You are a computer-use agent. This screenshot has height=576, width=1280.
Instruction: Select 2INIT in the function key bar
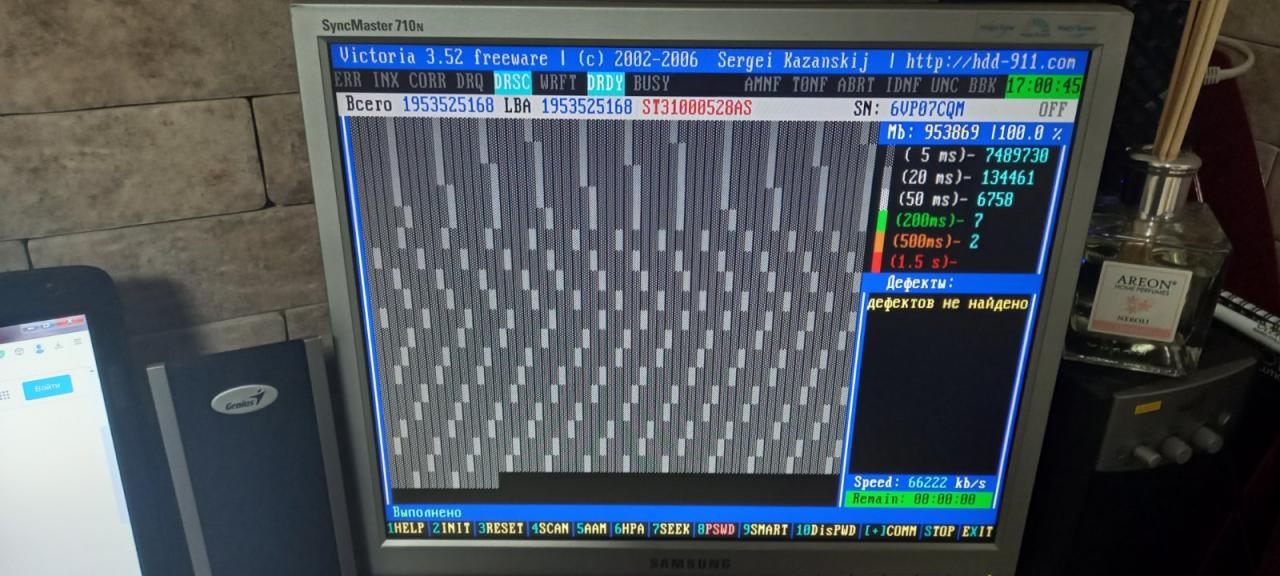pyautogui.click(x=451, y=529)
